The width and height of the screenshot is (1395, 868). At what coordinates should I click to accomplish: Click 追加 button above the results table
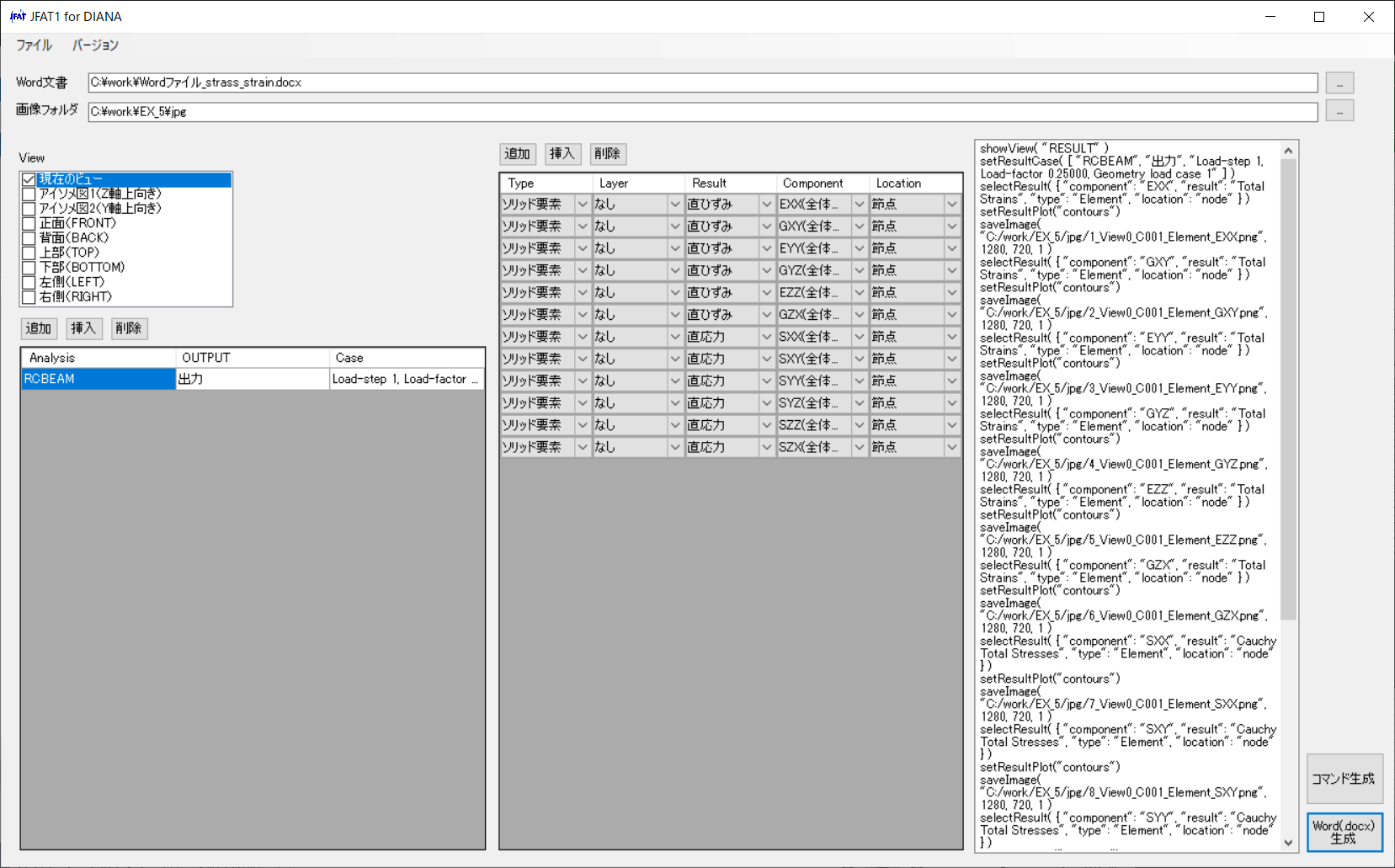pos(517,154)
